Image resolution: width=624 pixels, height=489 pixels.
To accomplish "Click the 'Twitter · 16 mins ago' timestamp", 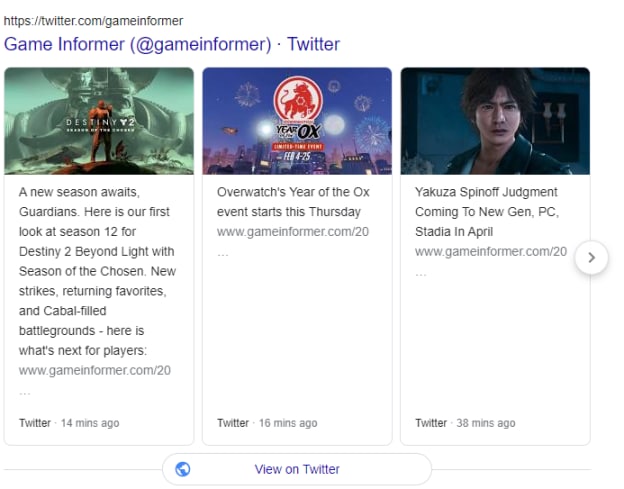I will 267,423.
